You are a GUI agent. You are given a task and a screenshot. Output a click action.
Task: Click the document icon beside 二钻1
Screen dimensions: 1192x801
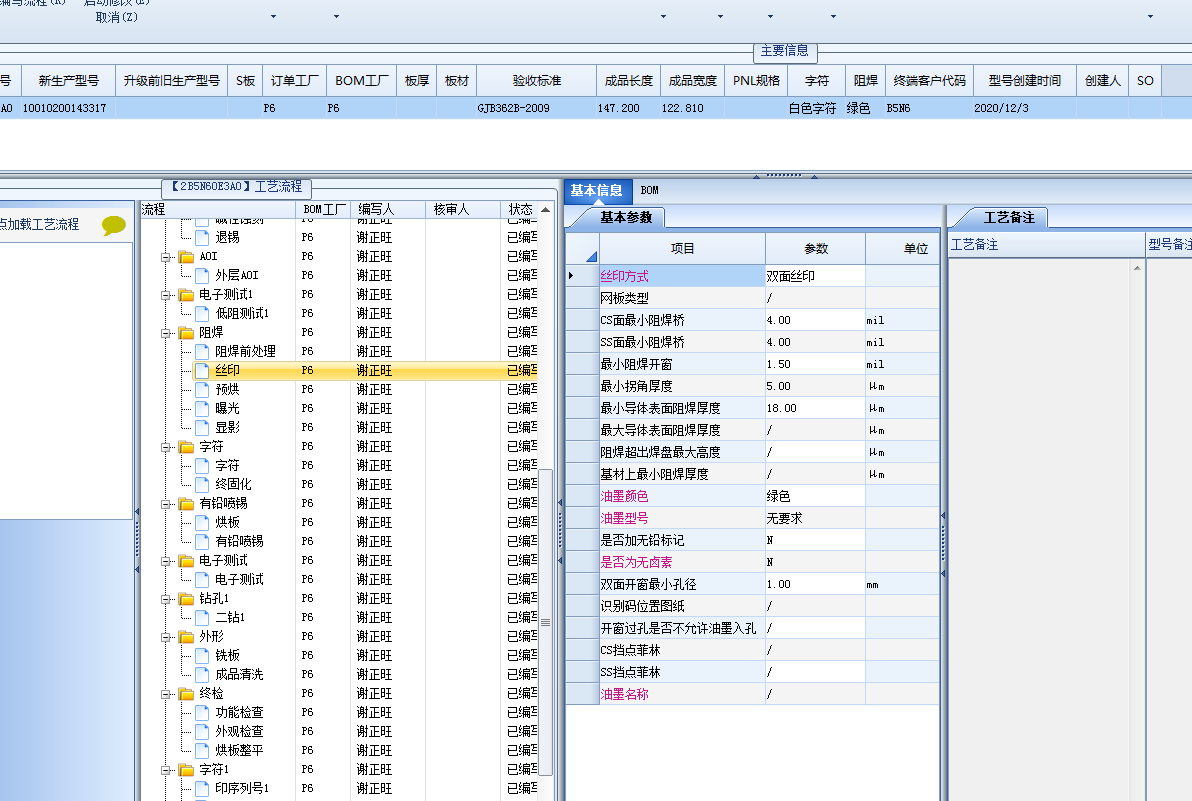click(x=202, y=617)
